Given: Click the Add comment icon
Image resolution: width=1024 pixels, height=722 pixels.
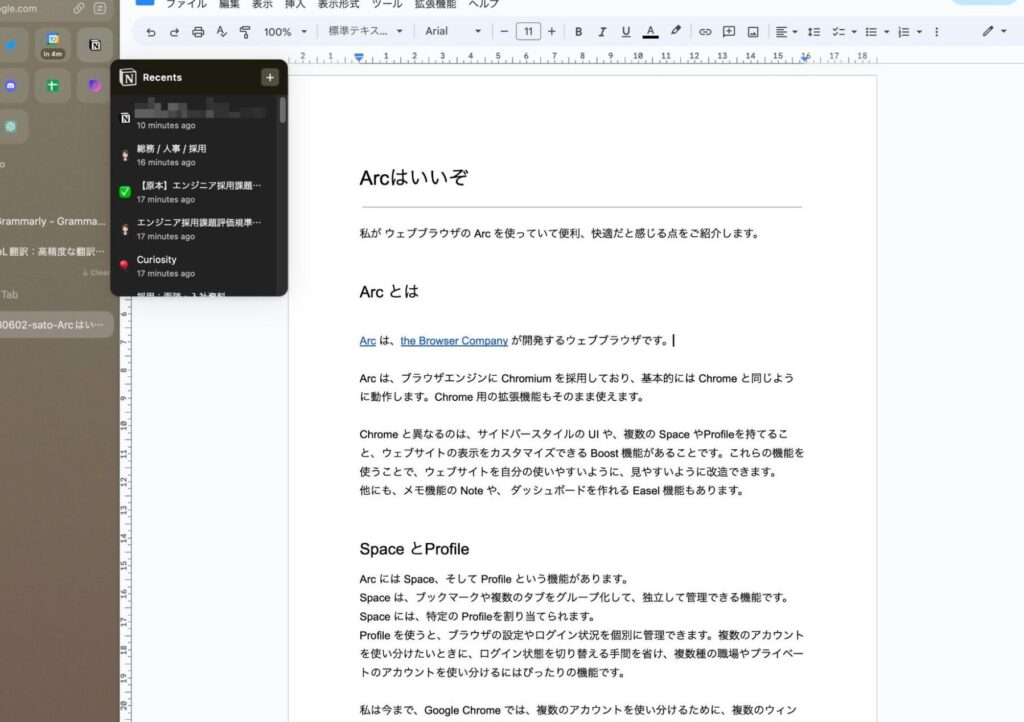Looking at the screenshot, I should [729, 32].
